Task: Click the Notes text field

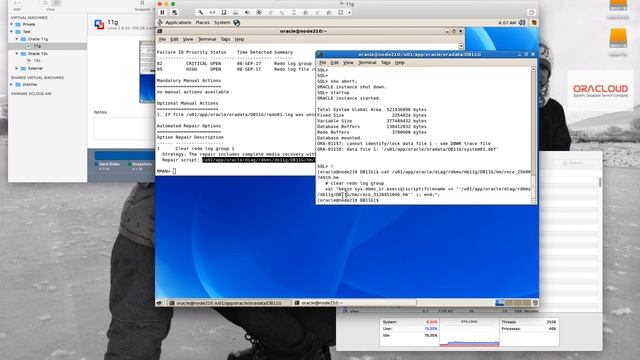Action: tap(124, 128)
